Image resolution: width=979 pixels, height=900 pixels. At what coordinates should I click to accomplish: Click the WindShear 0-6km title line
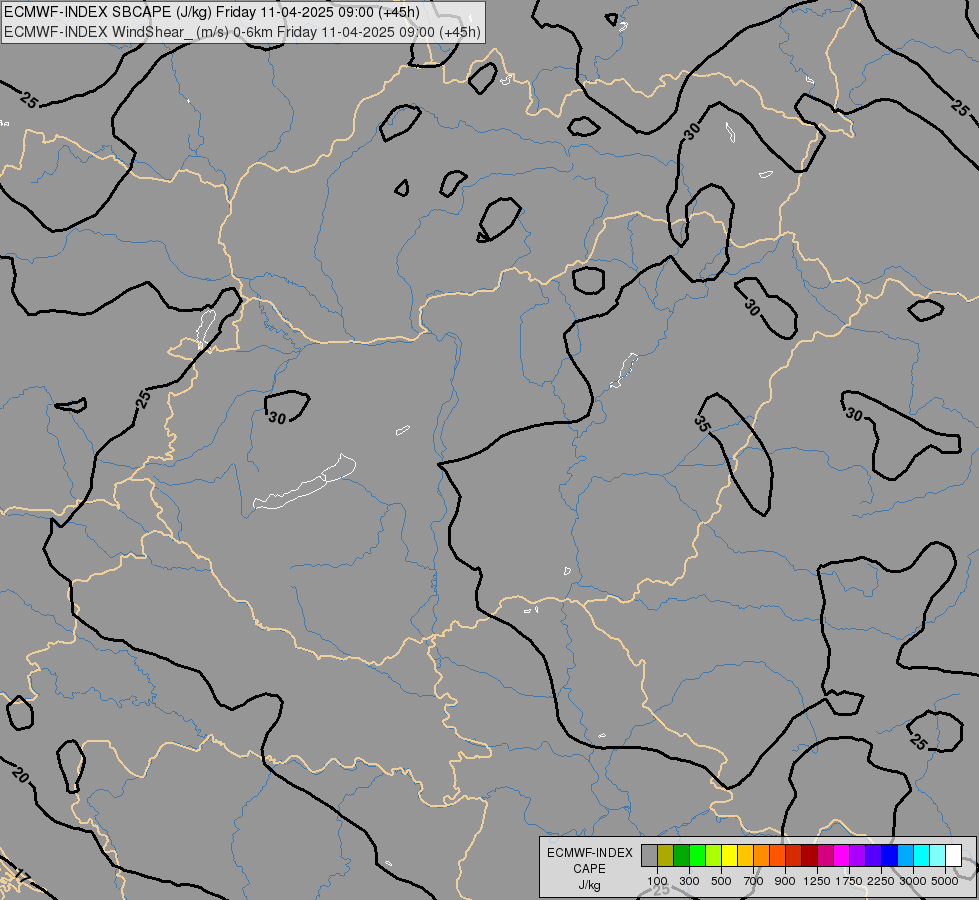pos(242,32)
